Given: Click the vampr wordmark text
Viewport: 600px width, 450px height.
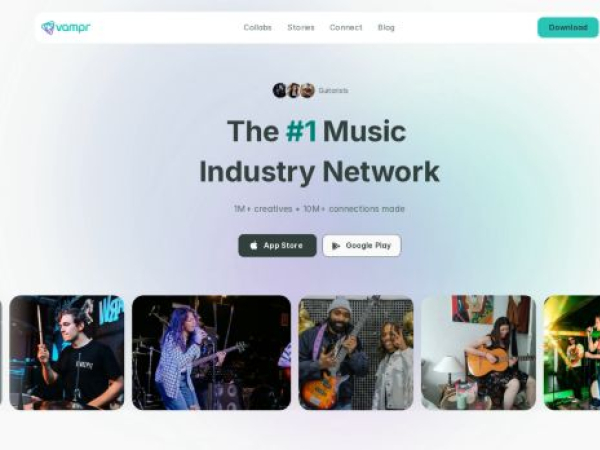Looking at the screenshot, I should point(73,28).
